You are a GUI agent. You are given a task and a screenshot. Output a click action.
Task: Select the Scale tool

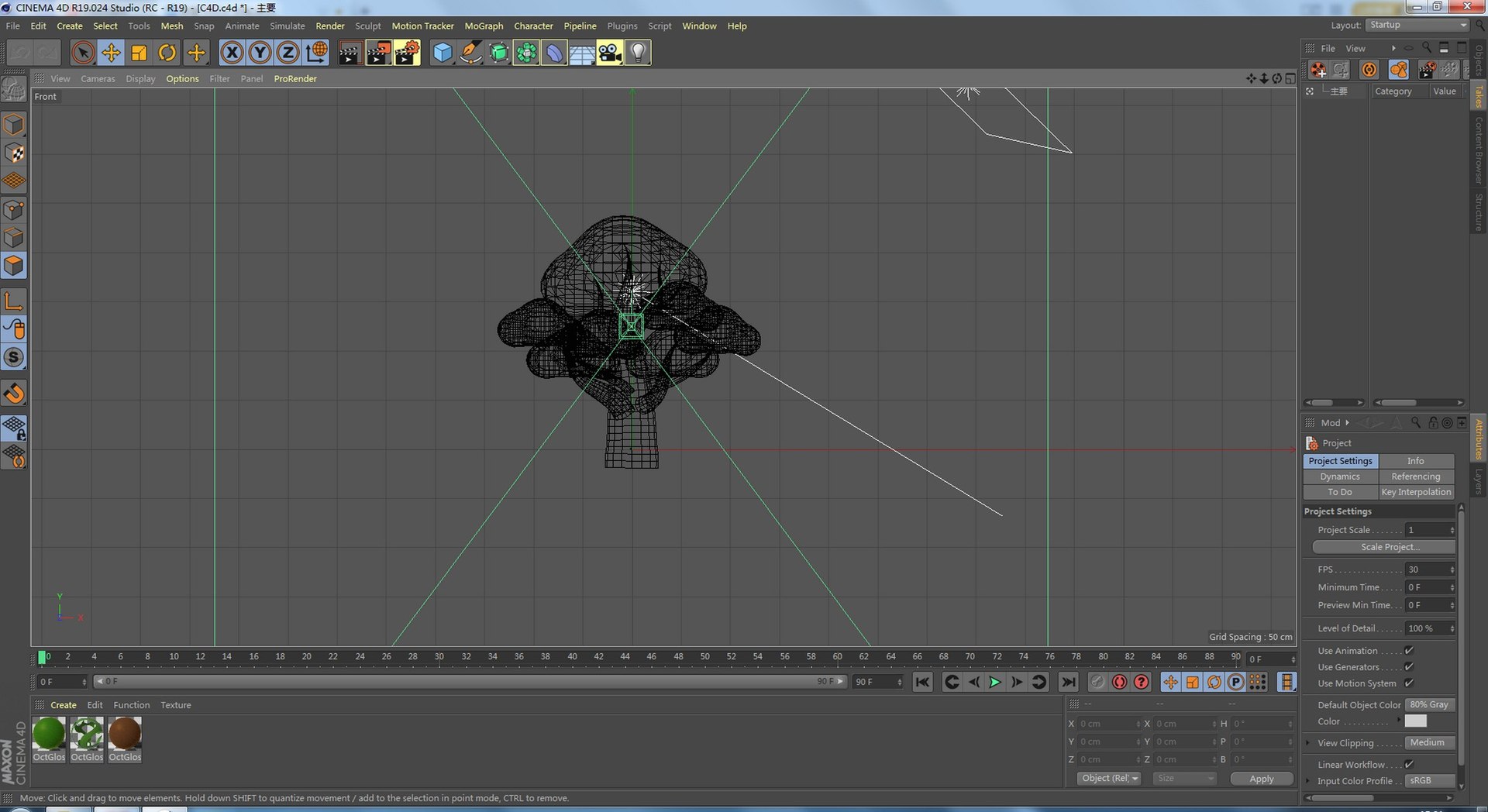tap(139, 53)
